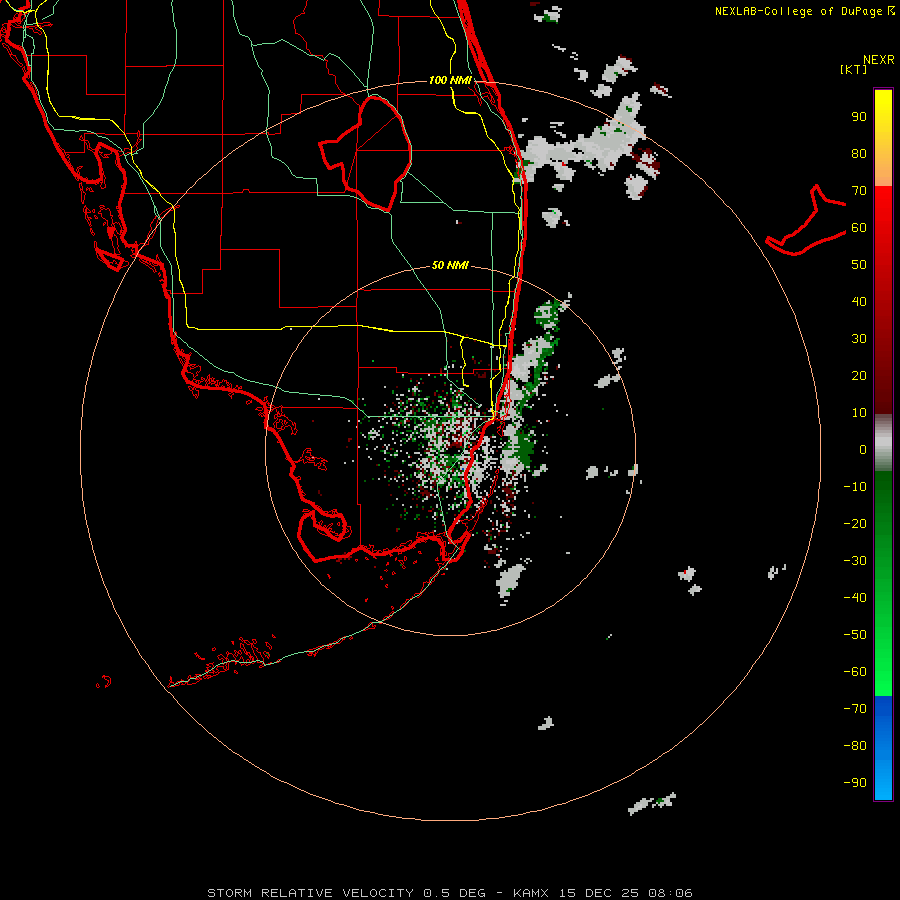This screenshot has height=900, width=900.
Task: Click the 40 value on velocity scale
Action: point(859,301)
